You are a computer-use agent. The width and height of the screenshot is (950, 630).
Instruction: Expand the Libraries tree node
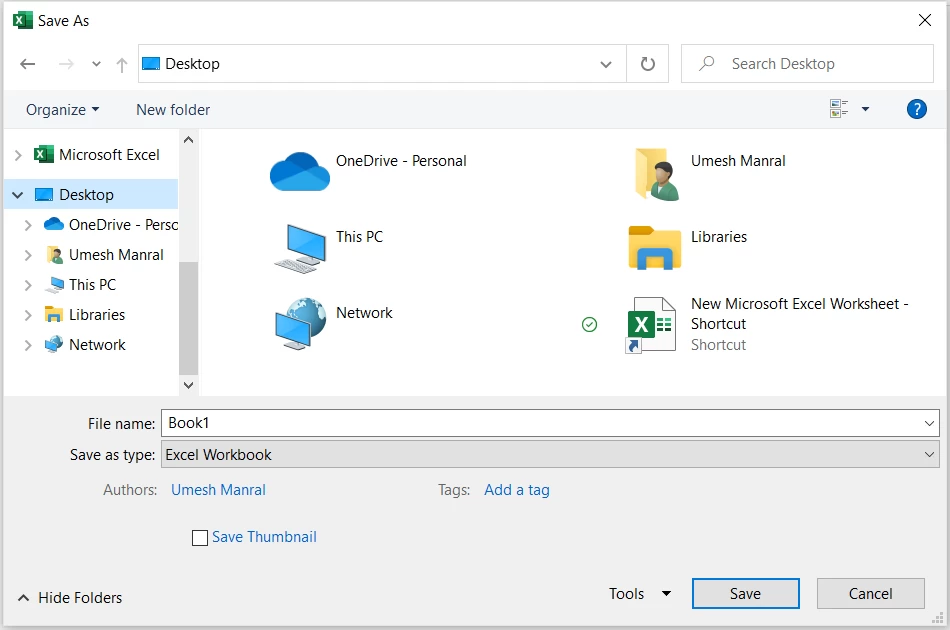point(28,315)
